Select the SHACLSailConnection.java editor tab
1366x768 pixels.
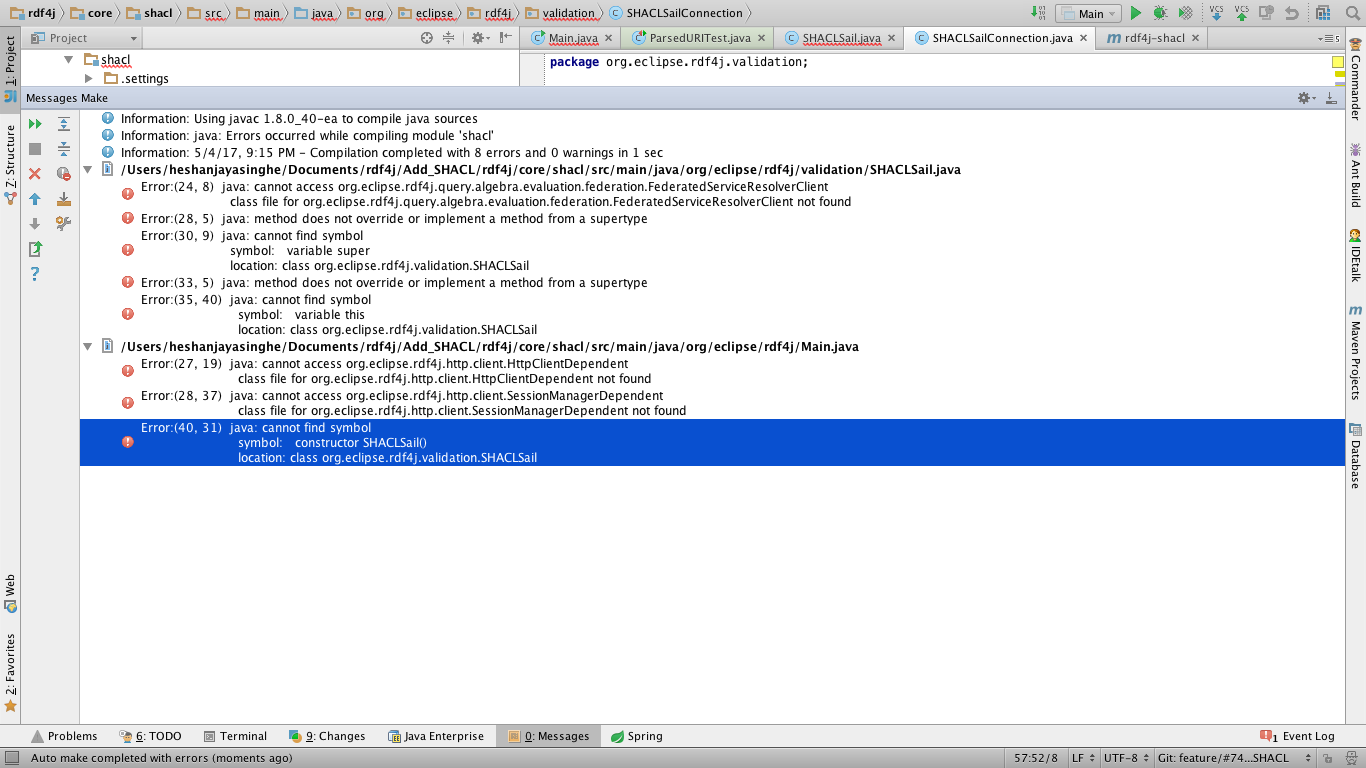[x=1000, y=38]
